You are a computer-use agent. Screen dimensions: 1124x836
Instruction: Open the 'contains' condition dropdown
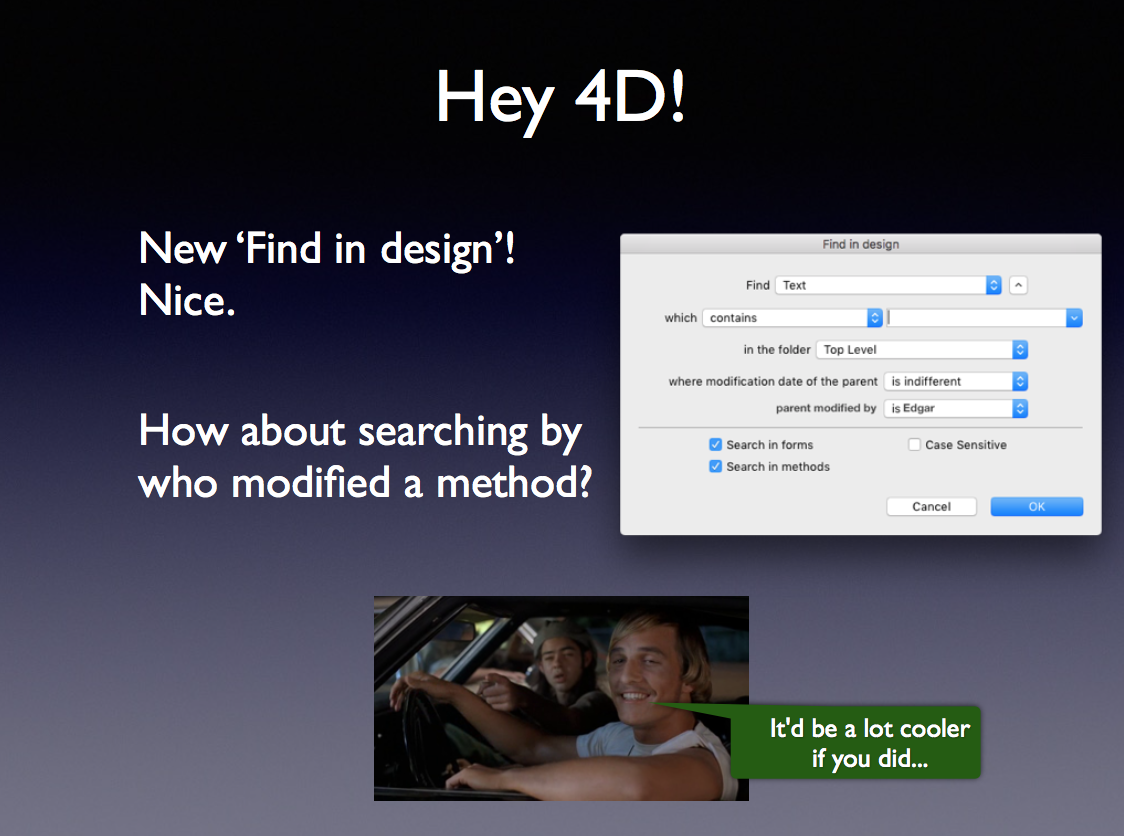[791, 318]
